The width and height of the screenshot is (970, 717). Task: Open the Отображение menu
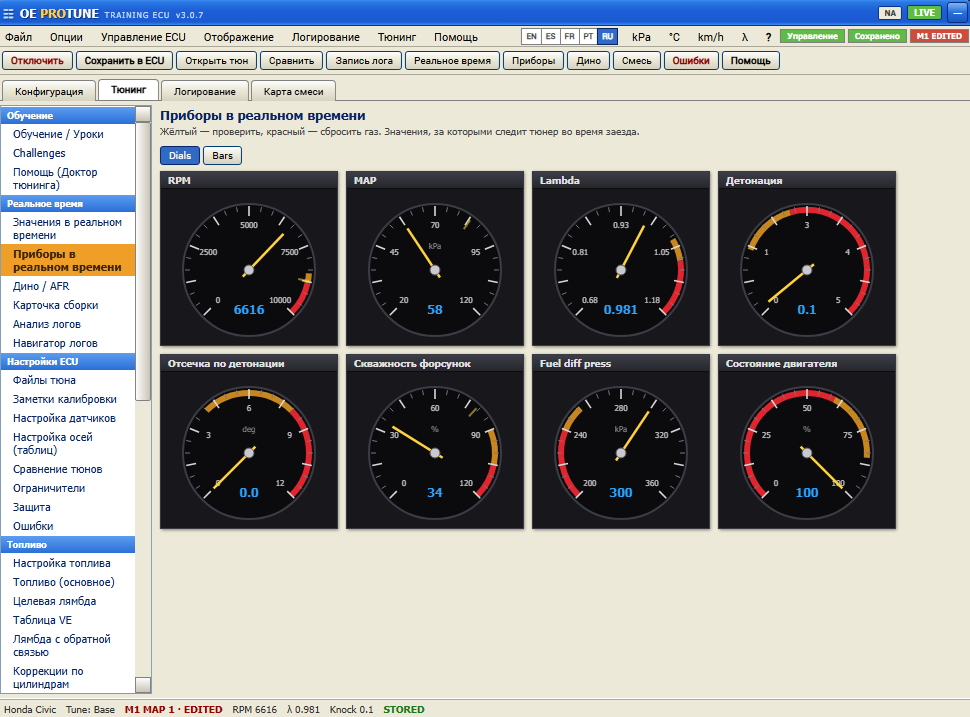(238, 37)
